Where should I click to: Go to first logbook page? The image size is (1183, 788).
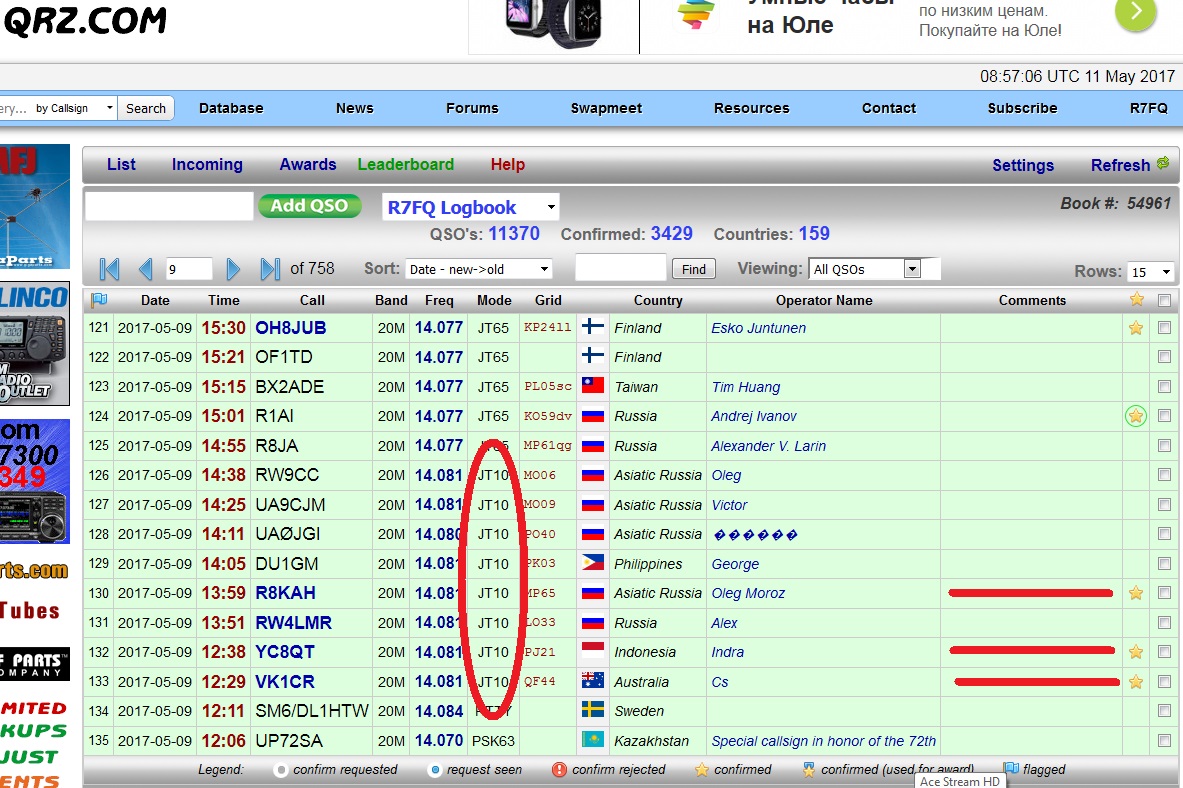[x=110, y=269]
